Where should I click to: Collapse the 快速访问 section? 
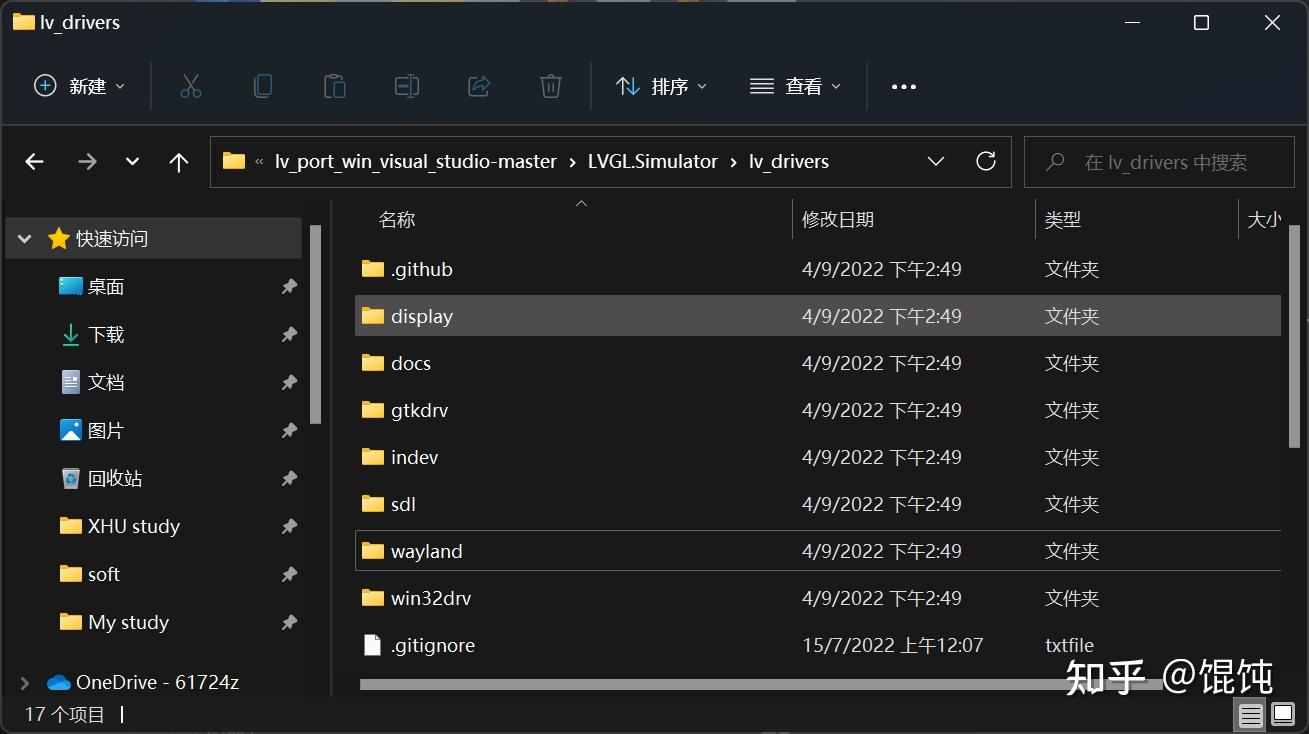[23, 238]
